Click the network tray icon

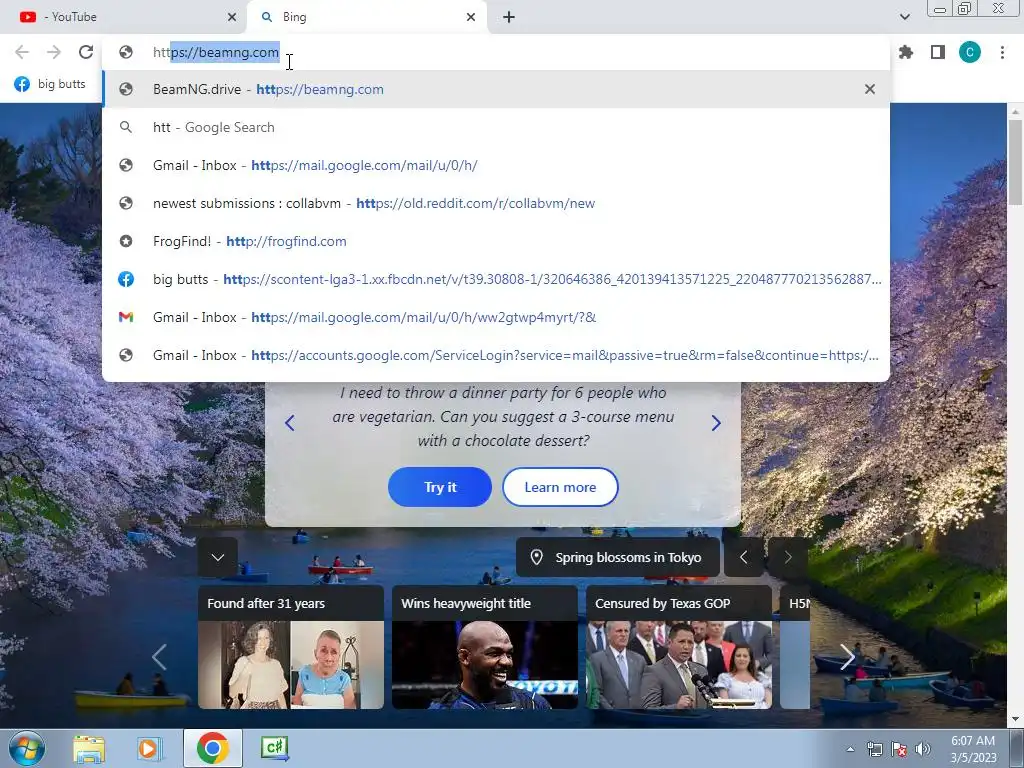coord(874,749)
